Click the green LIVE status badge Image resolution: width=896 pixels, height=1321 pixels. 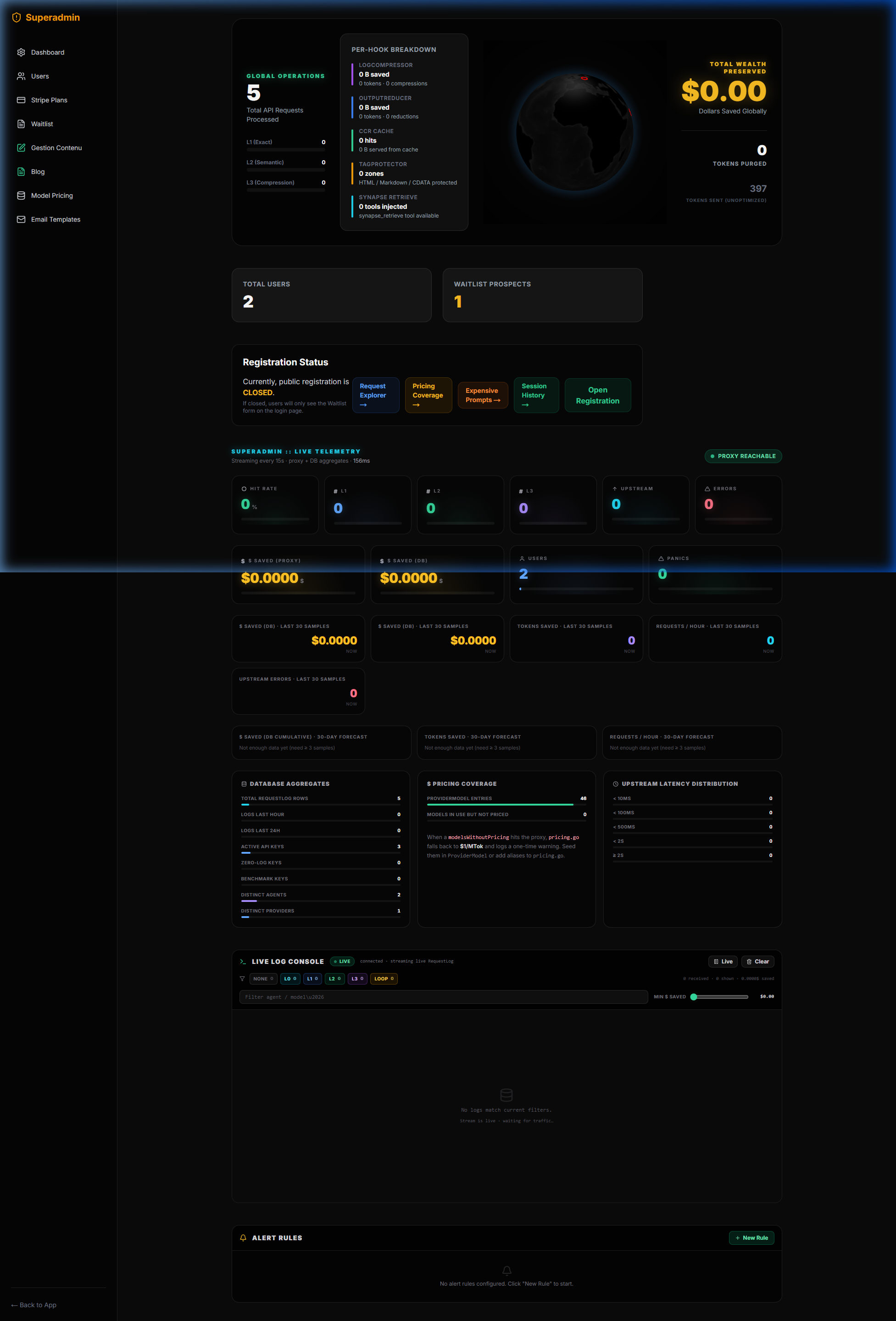(342, 962)
